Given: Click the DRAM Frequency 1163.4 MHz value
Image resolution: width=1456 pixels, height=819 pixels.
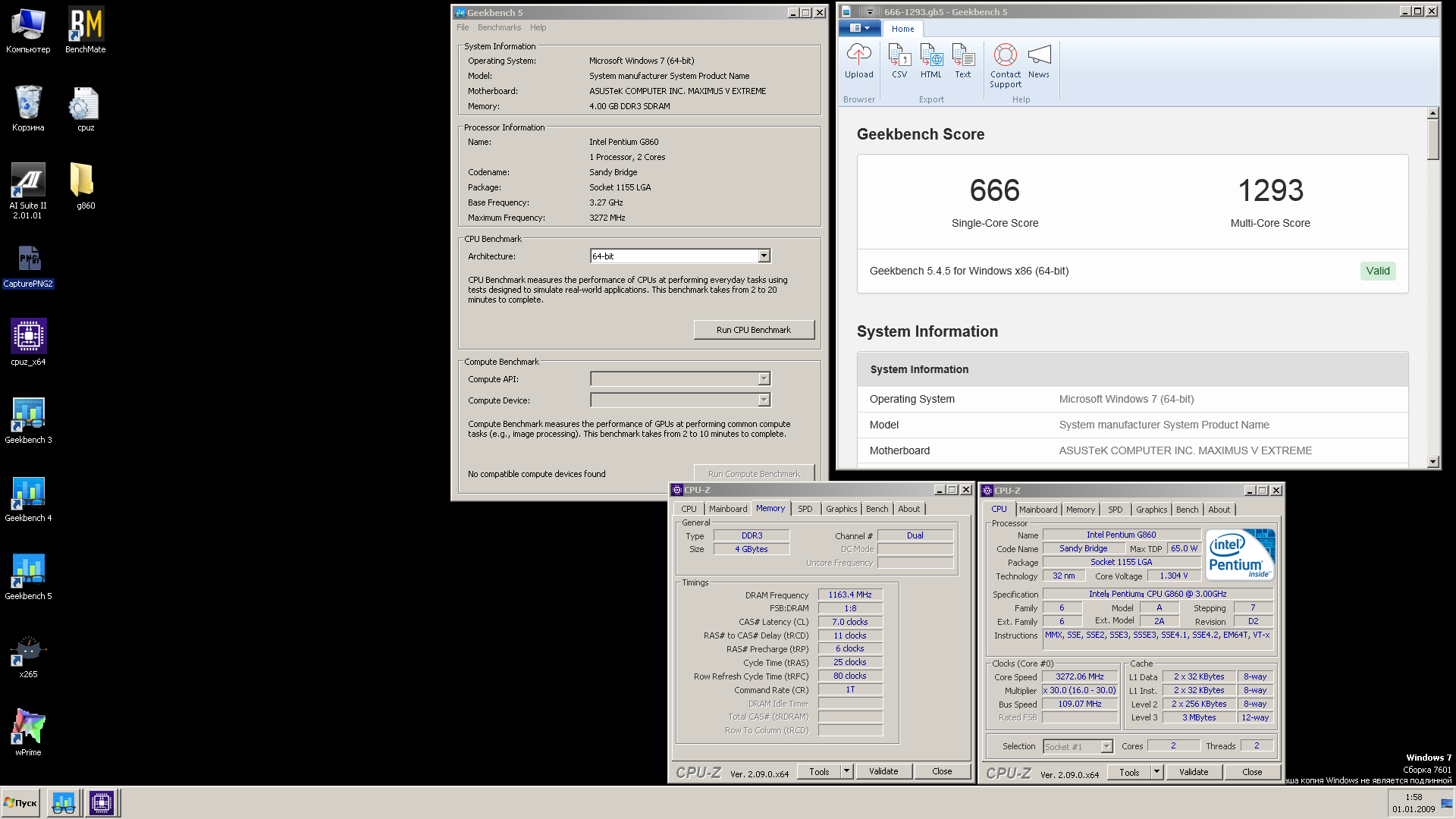Looking at the screenshot, I should [x=850, y=595].
